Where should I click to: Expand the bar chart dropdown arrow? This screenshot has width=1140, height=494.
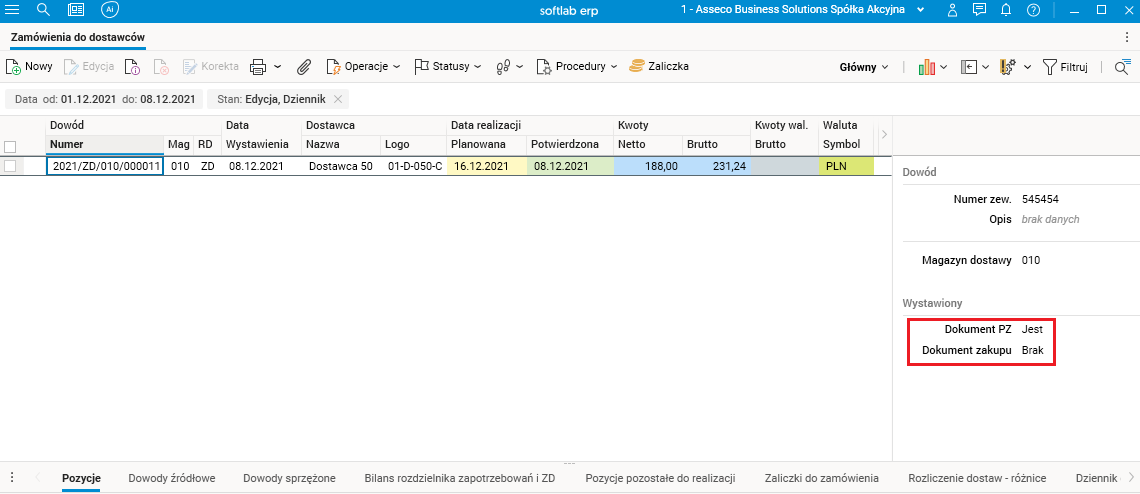(944, 67)
